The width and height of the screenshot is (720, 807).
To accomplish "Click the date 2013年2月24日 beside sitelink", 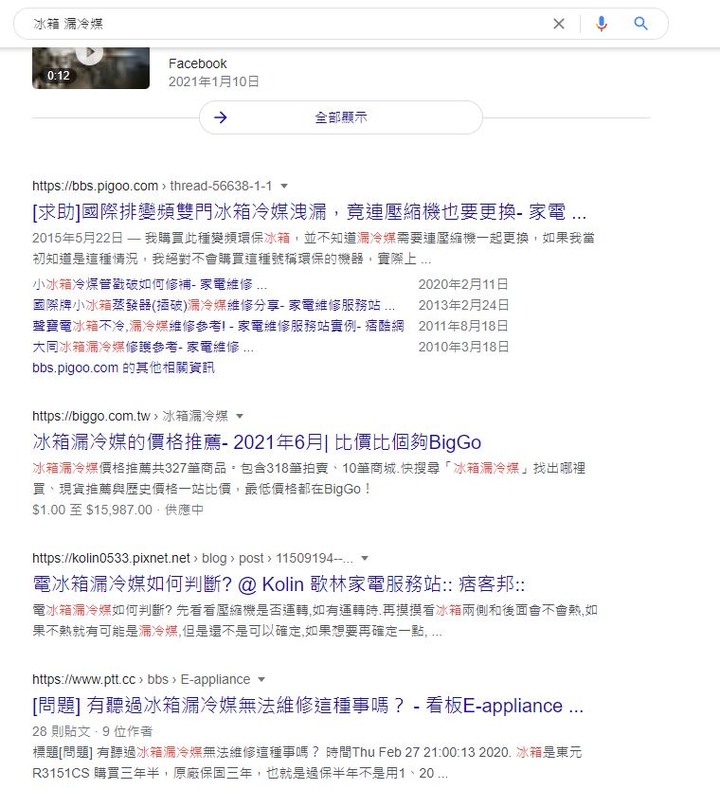I will (x=463, y=305).
